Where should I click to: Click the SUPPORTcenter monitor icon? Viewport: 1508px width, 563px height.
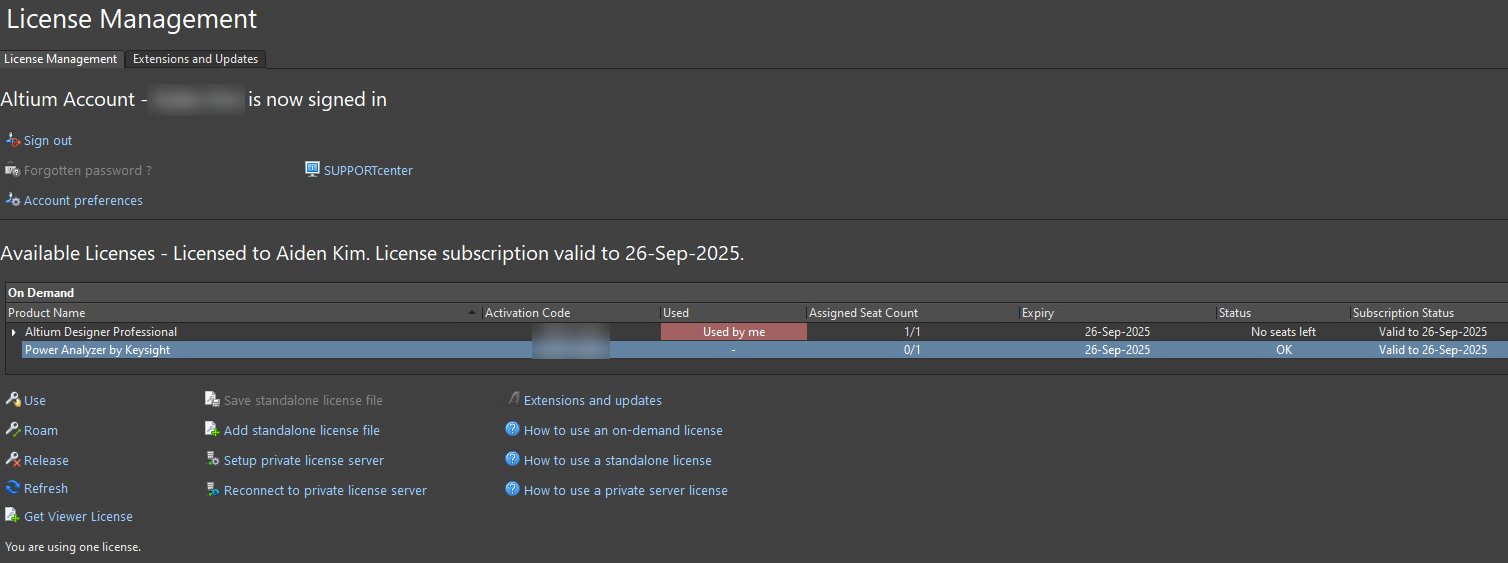point(312,170)
